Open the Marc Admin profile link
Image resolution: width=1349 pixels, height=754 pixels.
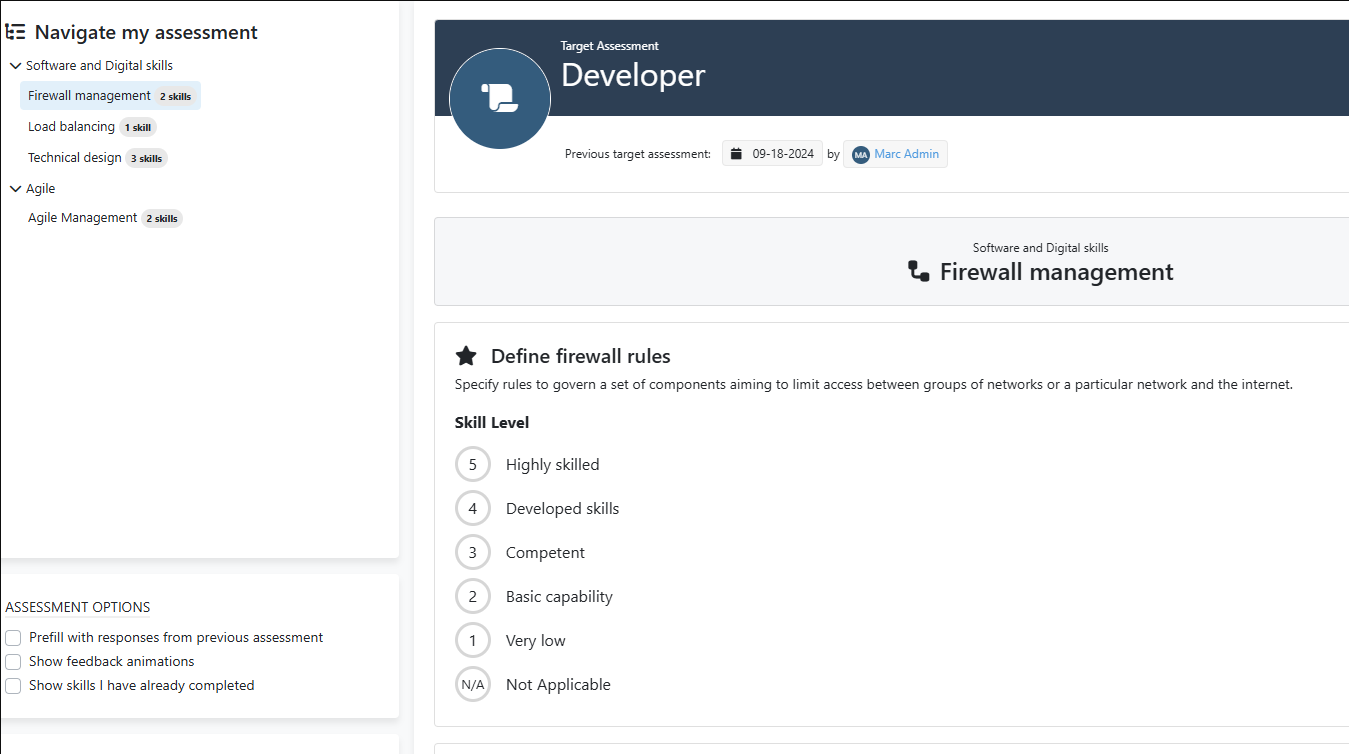[x=906, y=154]
